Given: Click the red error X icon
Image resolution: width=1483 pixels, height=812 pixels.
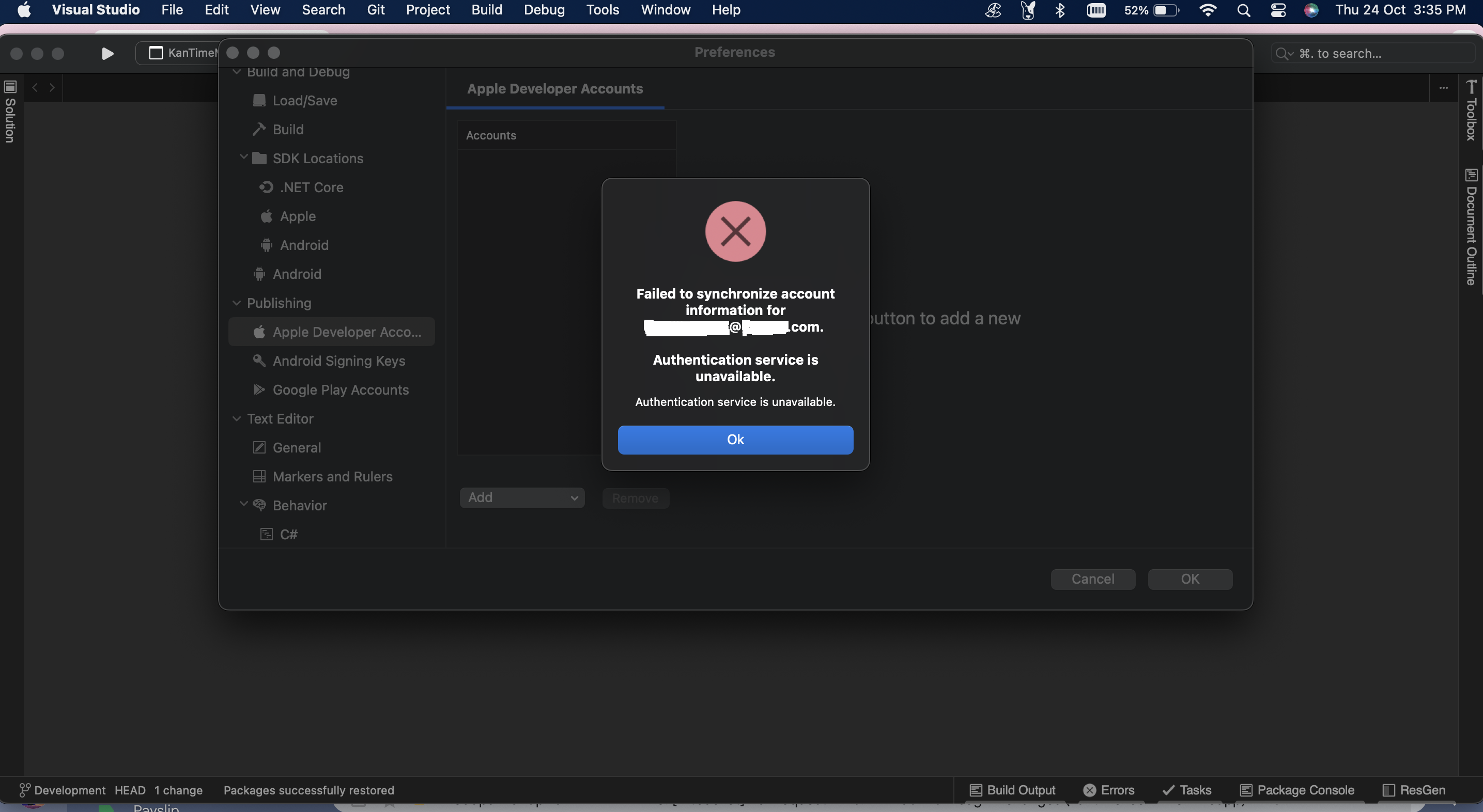Looking at the screenshot, I should coord(735,231).
